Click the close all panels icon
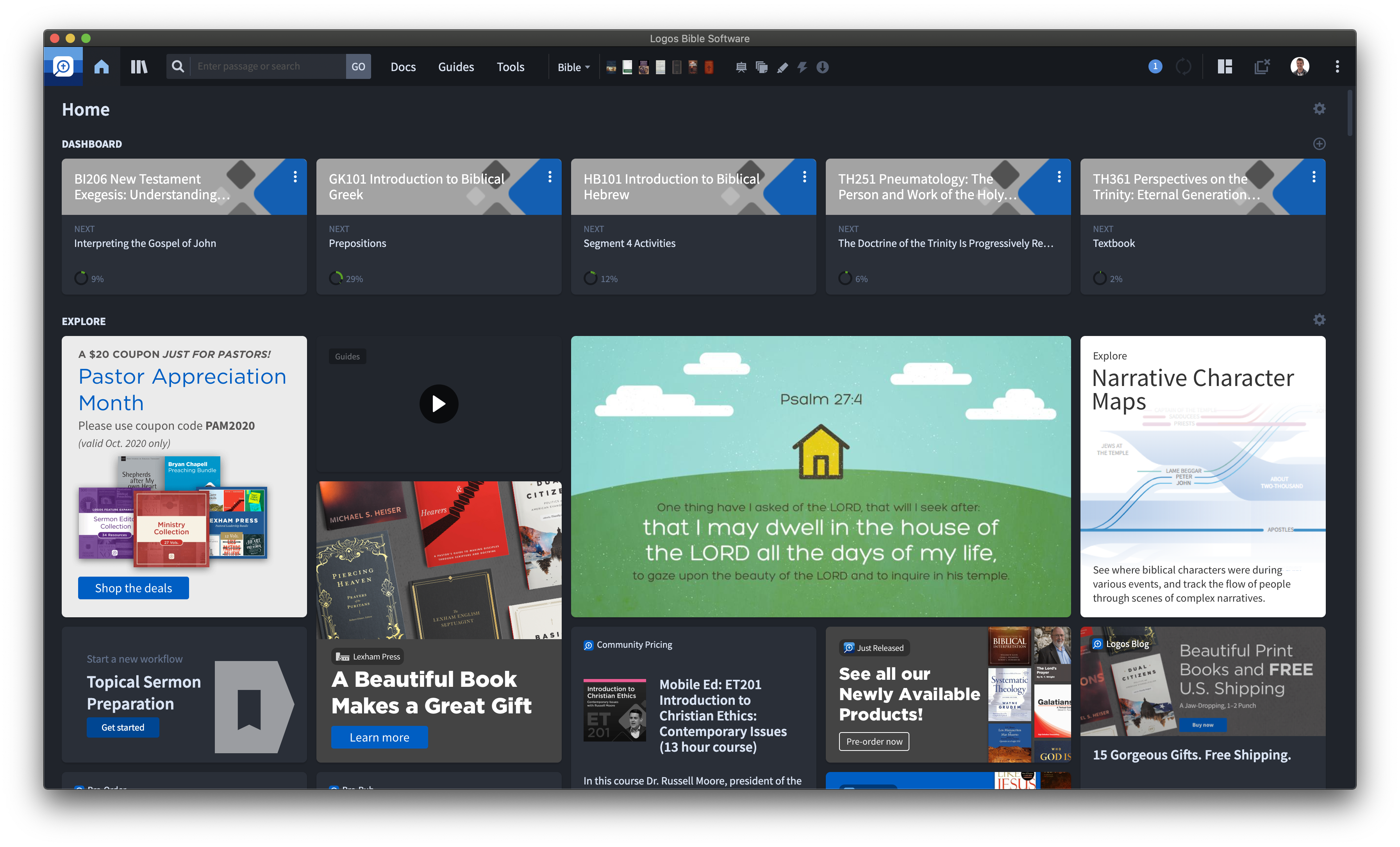This screenshot has width=1400, height=847. tap(1262, 67)
